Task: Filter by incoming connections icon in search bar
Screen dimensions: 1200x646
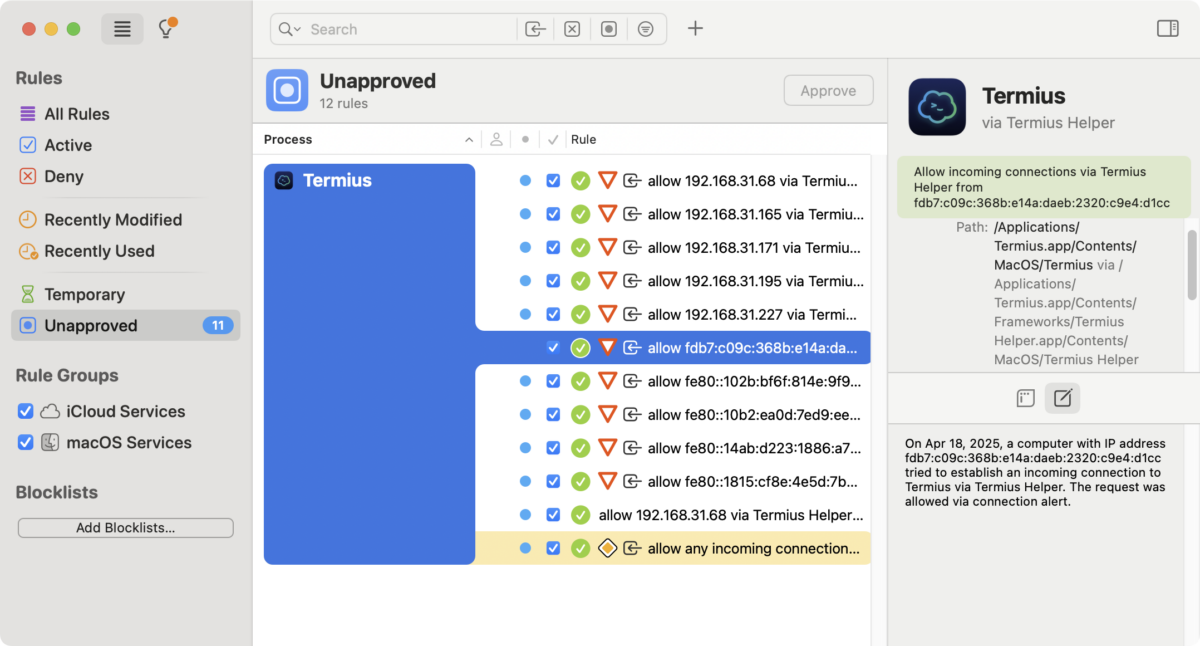Action: (x=535, y=29)
